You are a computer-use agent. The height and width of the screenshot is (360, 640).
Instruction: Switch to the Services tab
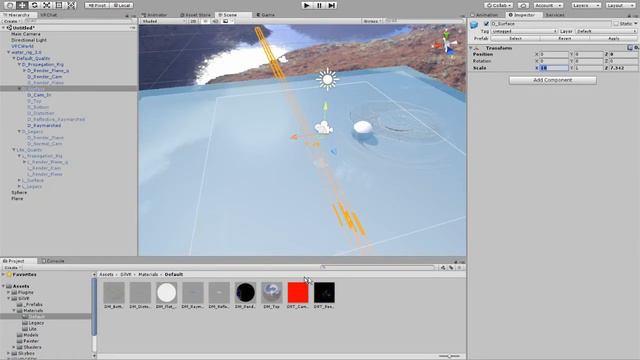[555, 15]
